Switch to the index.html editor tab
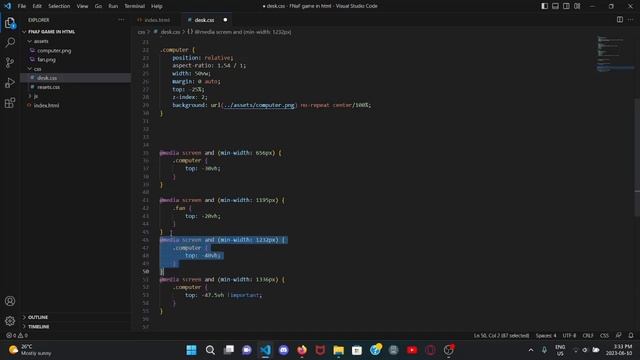 pyautogui.click(x=156, y=20)
